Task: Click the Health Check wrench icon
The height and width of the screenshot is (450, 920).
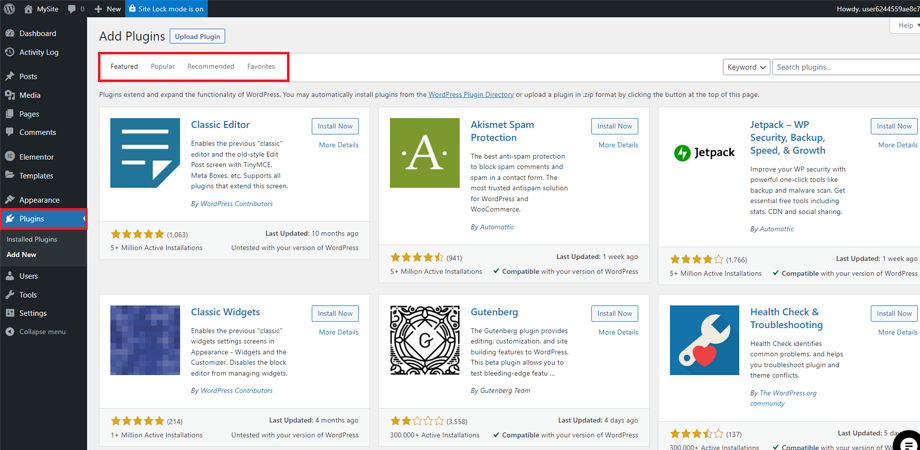Action: pos(704,340)
